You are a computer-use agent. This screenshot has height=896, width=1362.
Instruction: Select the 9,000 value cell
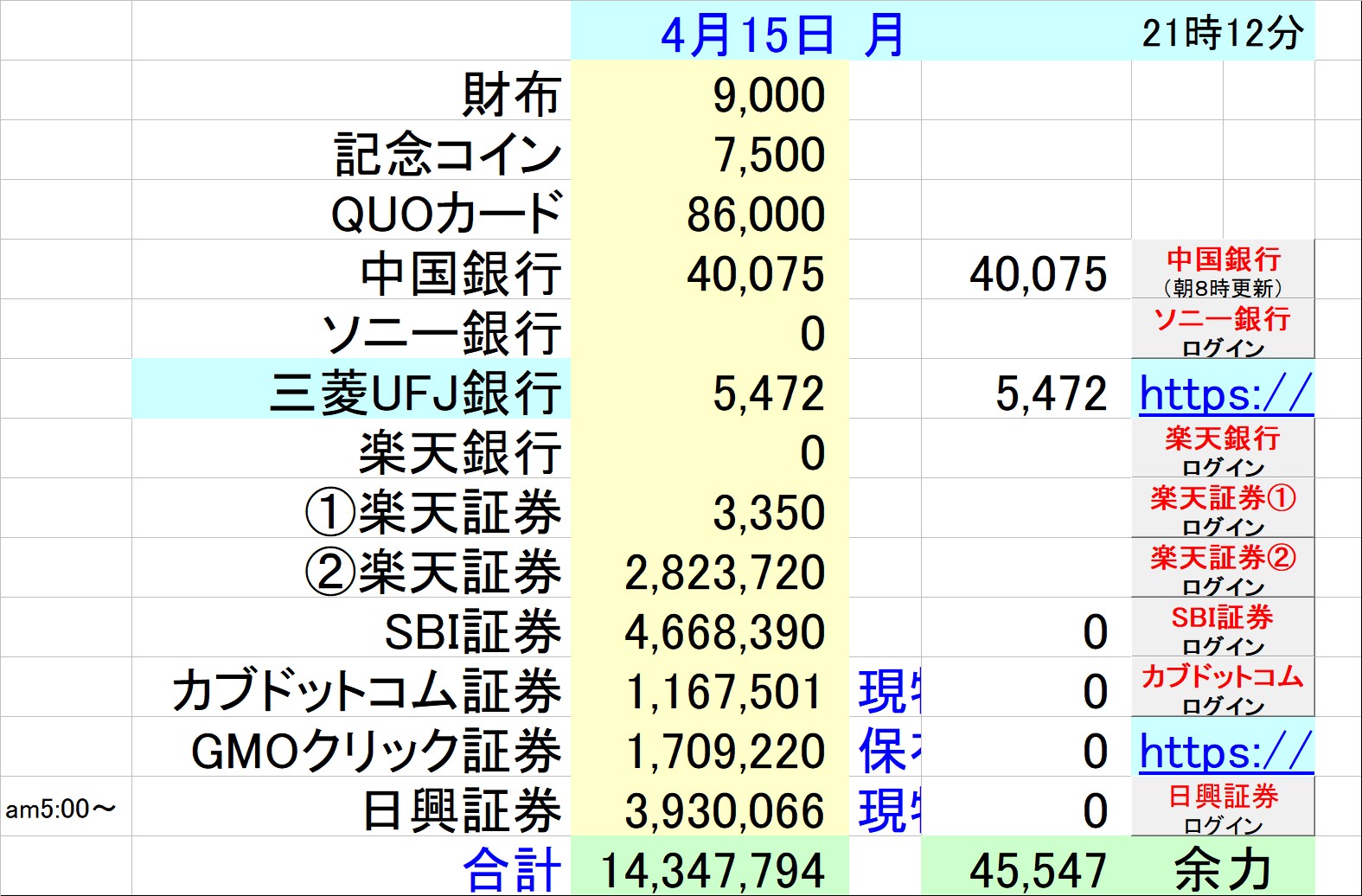point(710,91)
